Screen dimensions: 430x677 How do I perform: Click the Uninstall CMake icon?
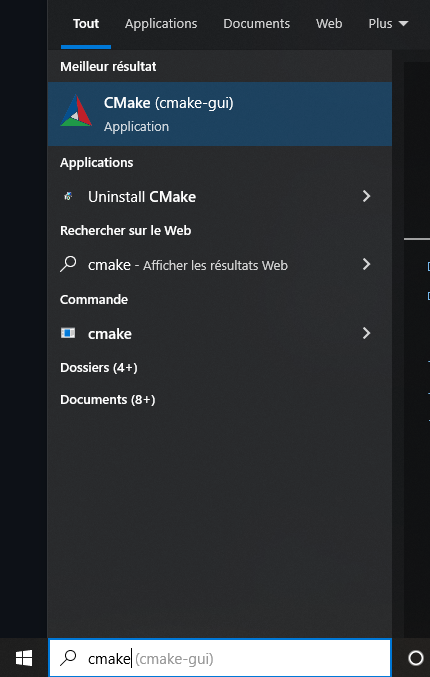(x=68, y=196)
